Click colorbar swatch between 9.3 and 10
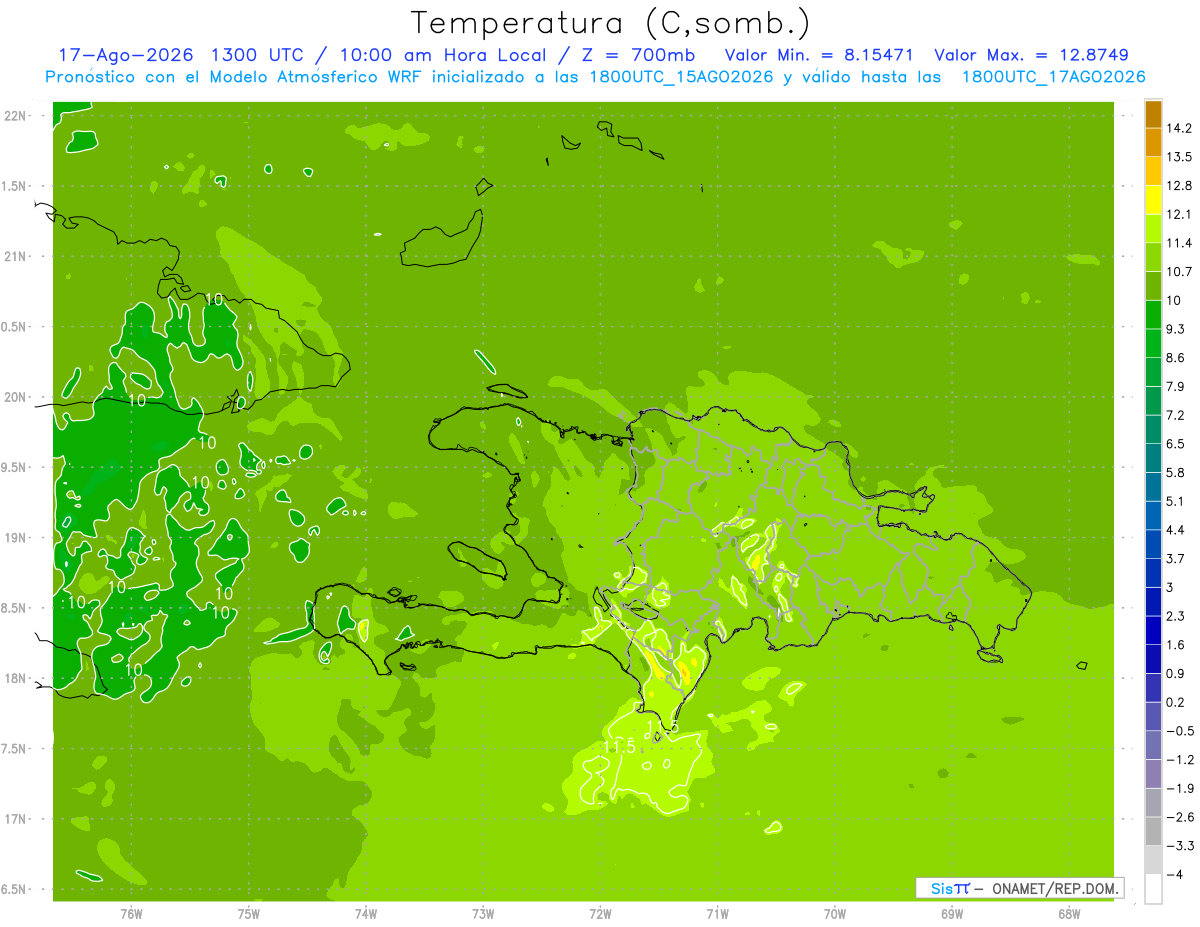The width and height of the screenshot is (1200, 927). tap(1153, 314)
